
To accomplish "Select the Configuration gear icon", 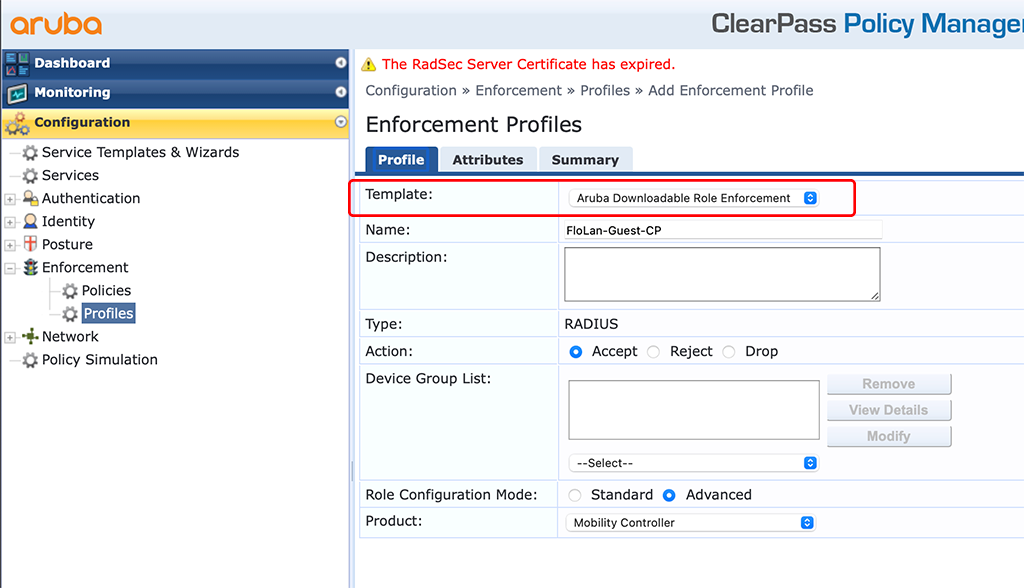I will (18, 124).
